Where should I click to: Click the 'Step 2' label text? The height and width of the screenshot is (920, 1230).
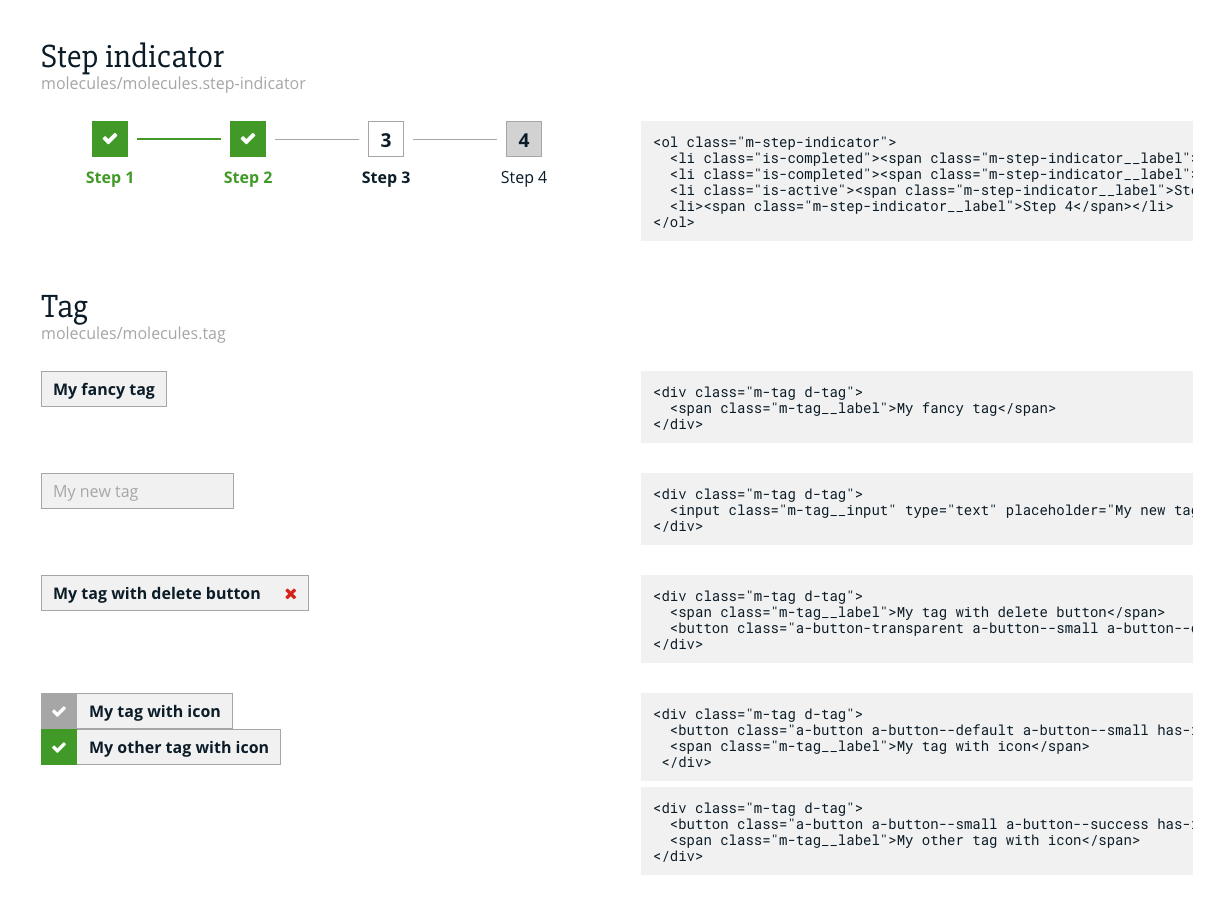pyautogui.click(x=248, y=178)
